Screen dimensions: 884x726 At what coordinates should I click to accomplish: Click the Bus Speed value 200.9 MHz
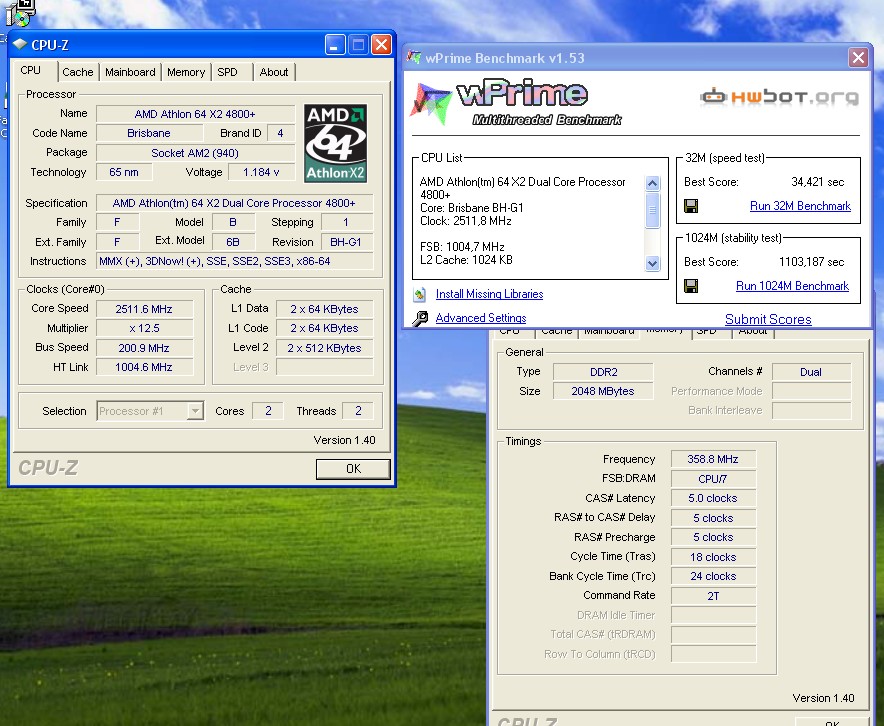coord(144,348)
